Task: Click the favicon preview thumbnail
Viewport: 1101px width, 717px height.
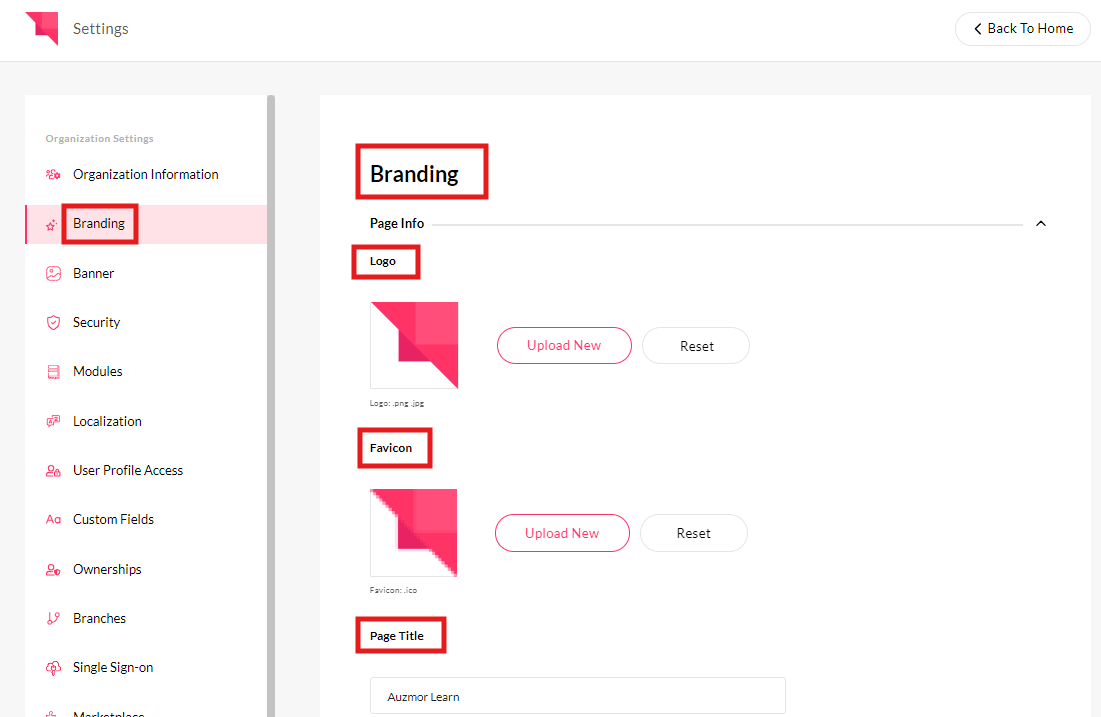Action: point(414,533)
